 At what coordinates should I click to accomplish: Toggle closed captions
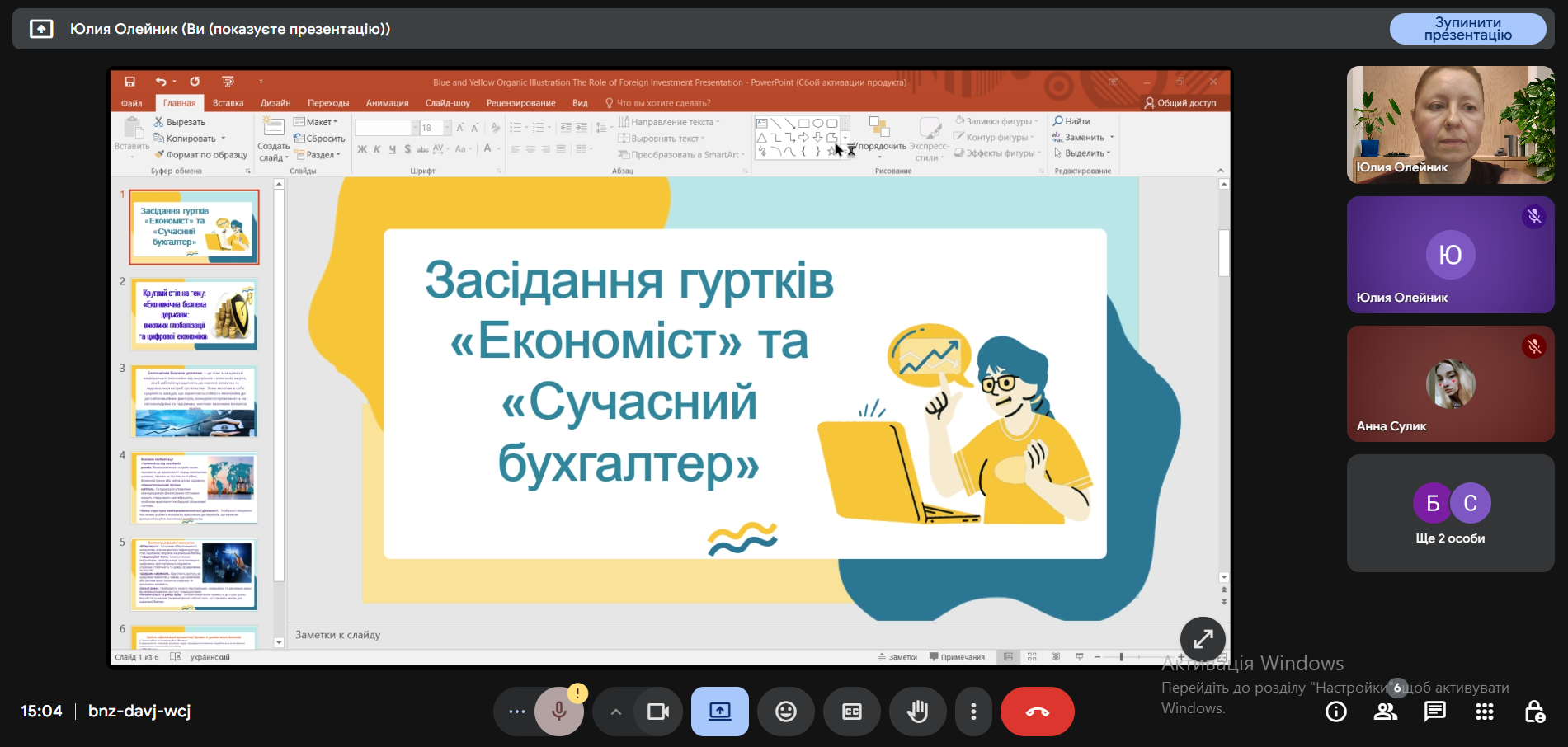pyautogui.click(x=851, y=712)
